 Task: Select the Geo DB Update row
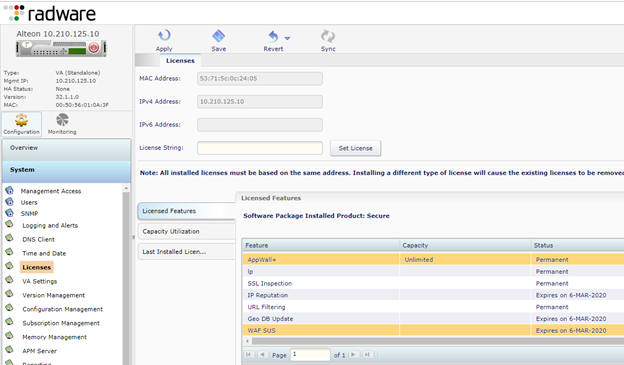point(433,319)
